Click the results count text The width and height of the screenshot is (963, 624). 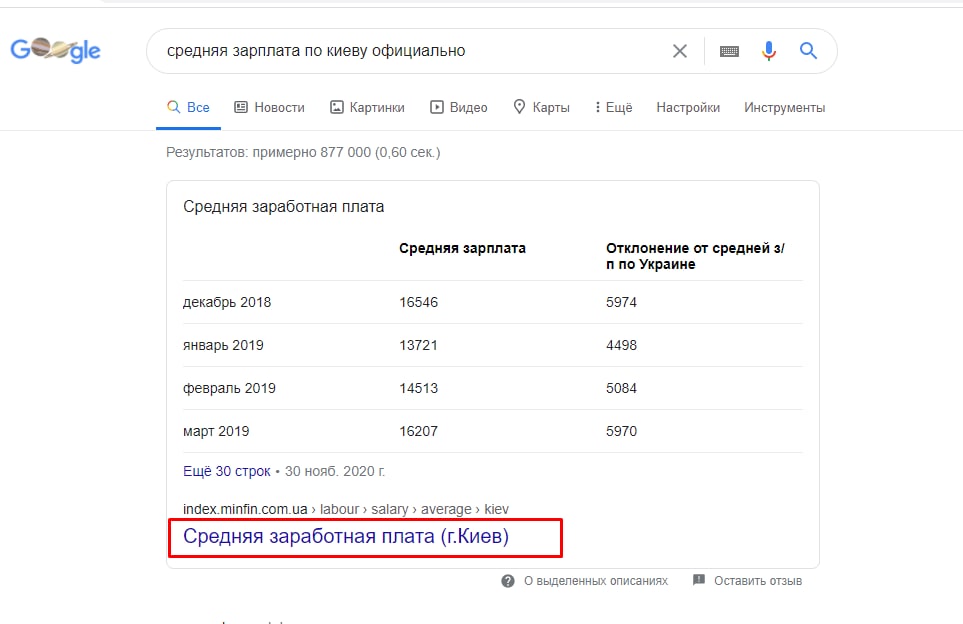pyautogui.click(x=303, y=152)
